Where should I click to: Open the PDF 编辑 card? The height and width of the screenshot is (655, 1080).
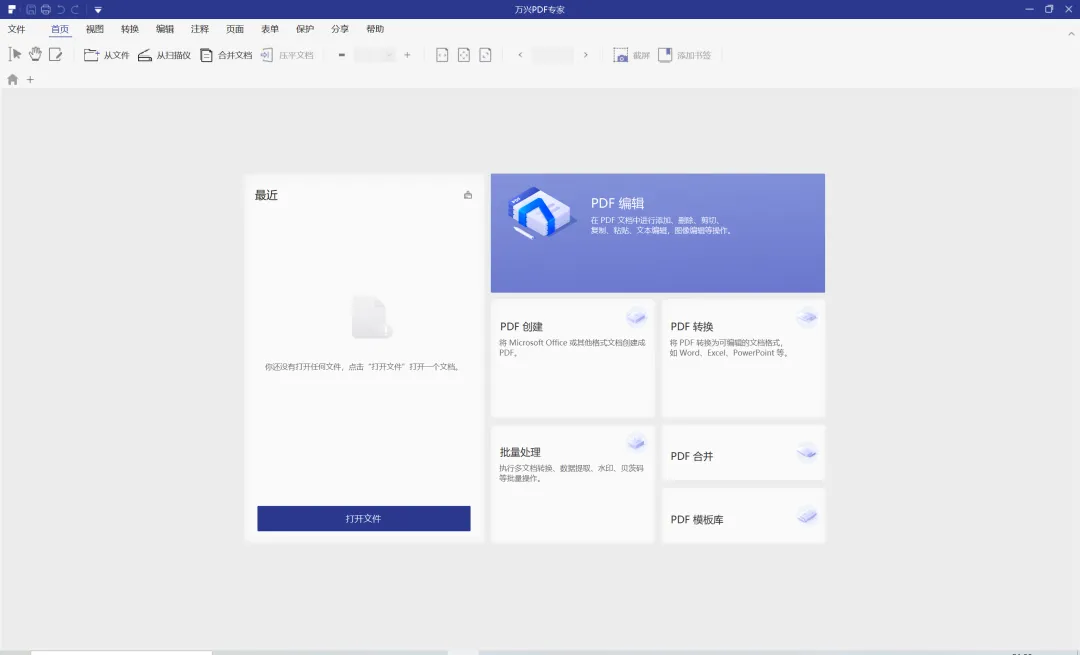(x=658, y=233)
